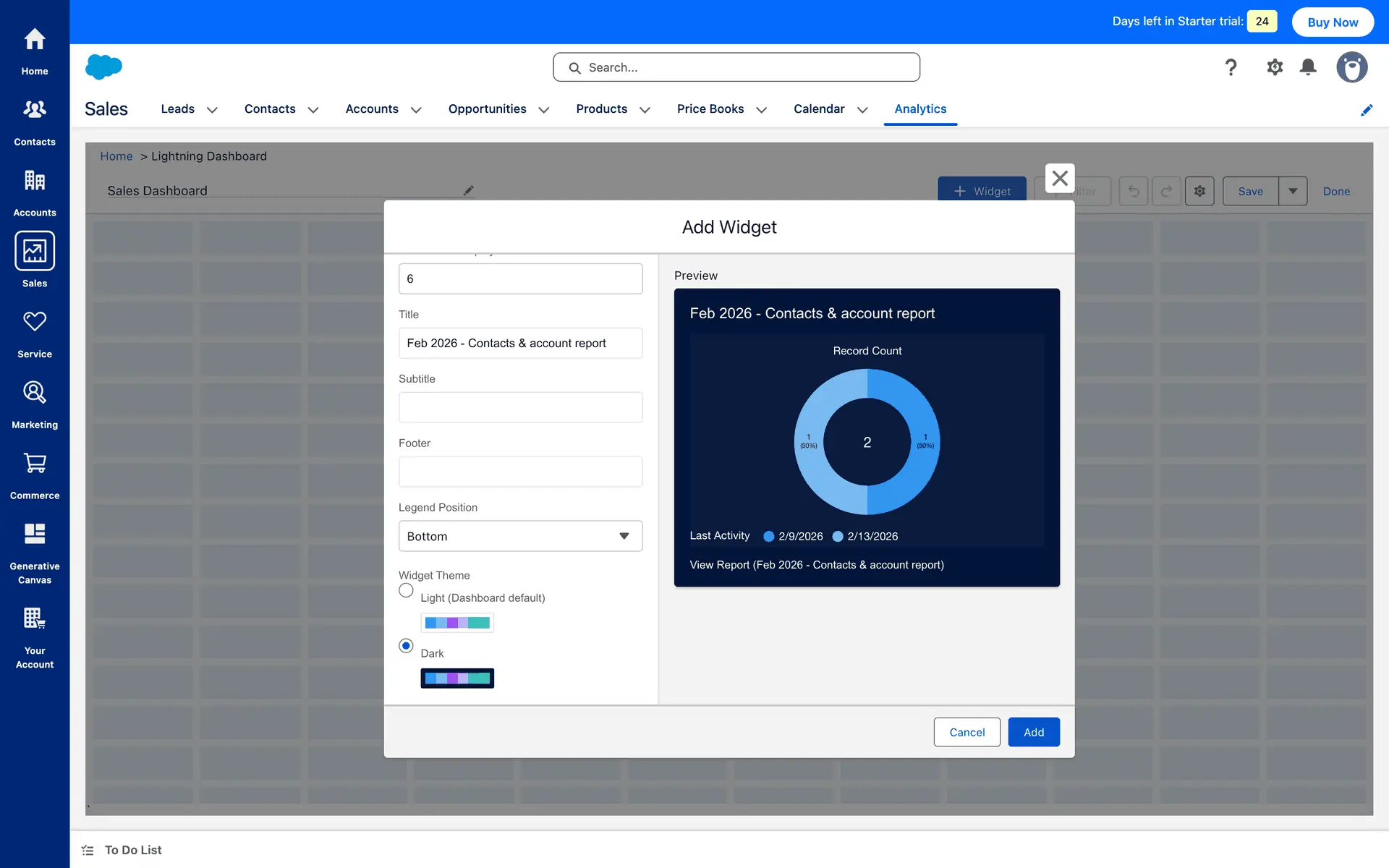This screenshot has width=1389, height=868.
Task: Open the Legend Position dropdown
Action: [520, 536]
